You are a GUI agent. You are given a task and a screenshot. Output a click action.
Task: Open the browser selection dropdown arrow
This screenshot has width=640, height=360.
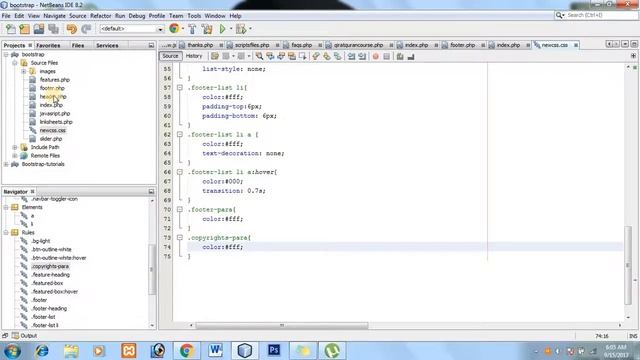tap(183, 29)
